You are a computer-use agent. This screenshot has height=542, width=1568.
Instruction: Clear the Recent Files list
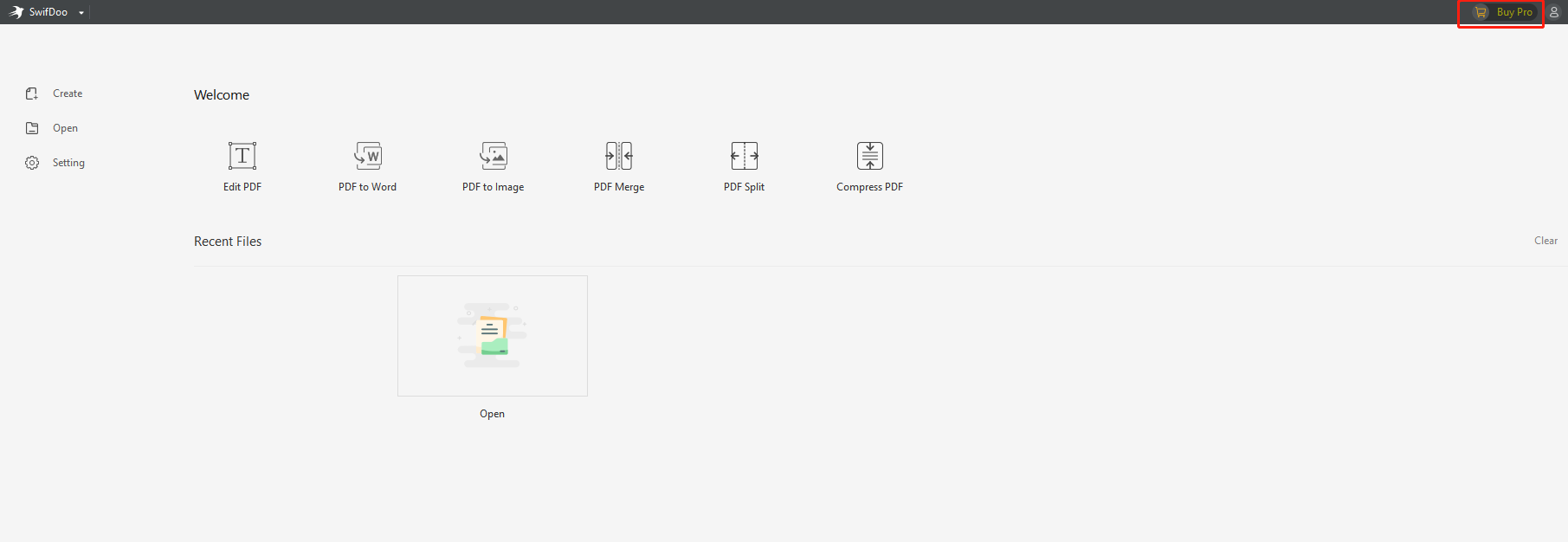click(1545, 241)
